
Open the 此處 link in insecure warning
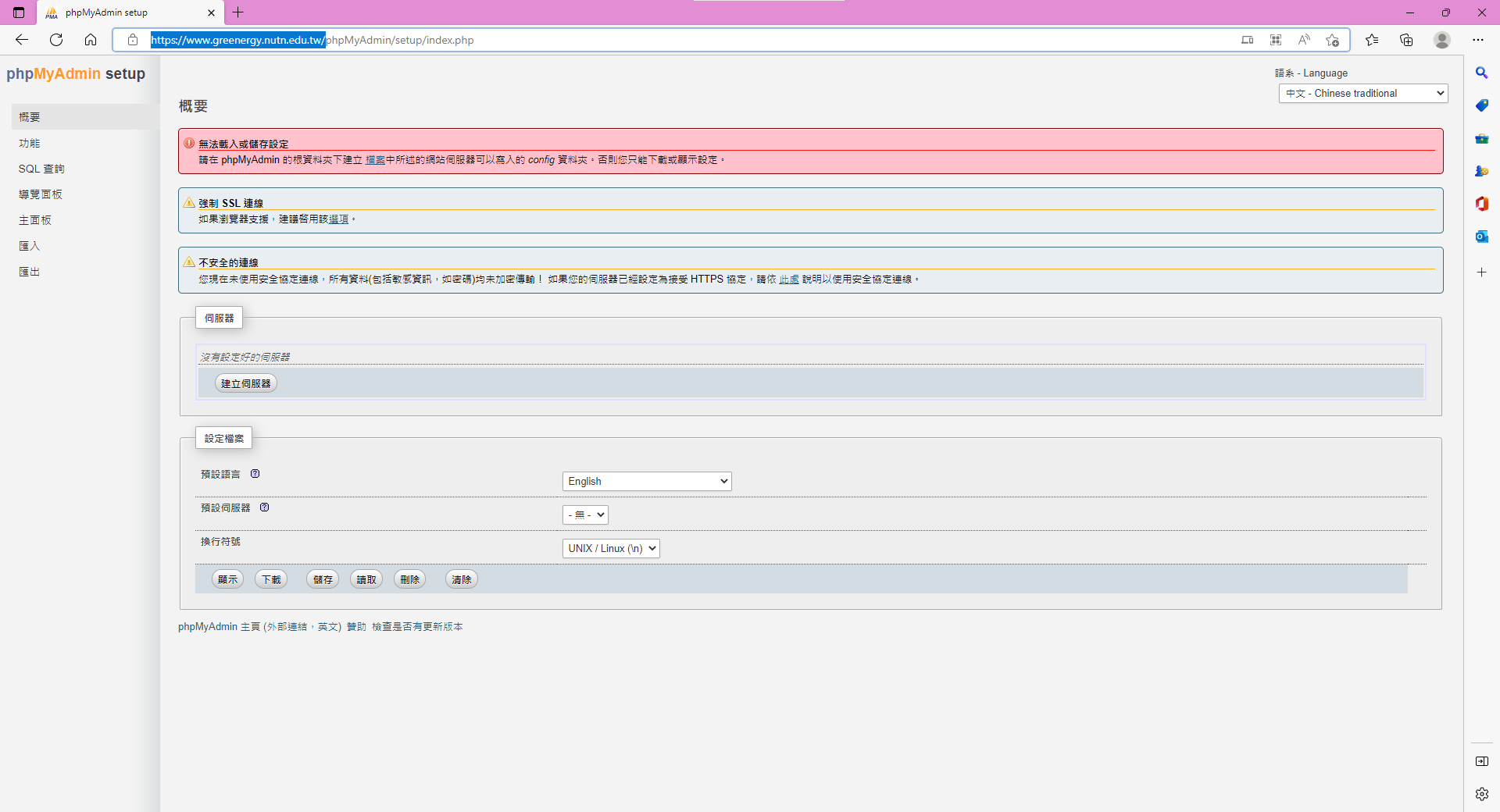tap(789, 280)
